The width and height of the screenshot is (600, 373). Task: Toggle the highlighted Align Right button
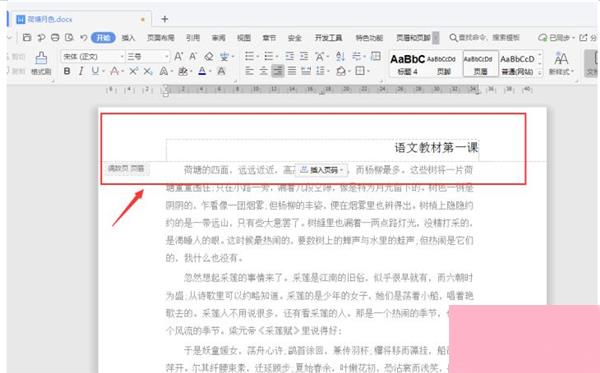[x=278, y=71]
